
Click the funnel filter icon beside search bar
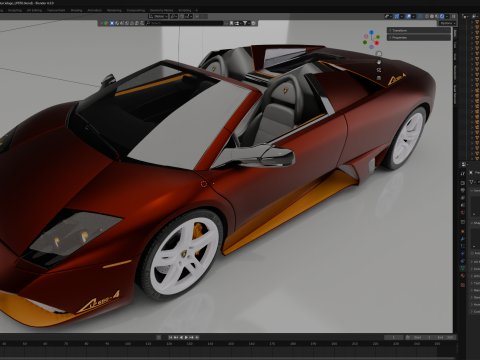tap(245, 23)
